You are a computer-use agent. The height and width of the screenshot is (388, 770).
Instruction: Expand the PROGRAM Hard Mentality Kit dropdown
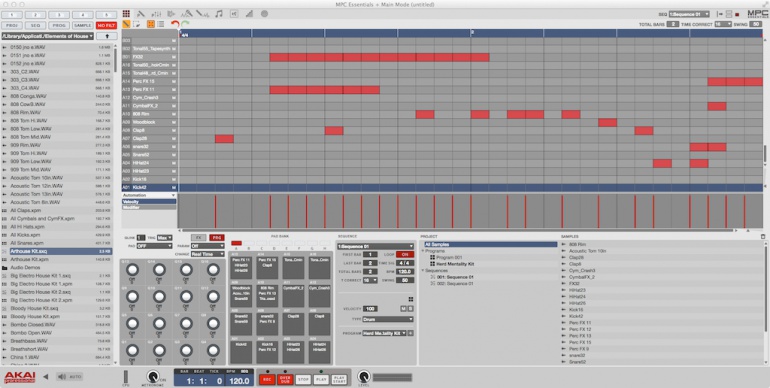(385, 333)
